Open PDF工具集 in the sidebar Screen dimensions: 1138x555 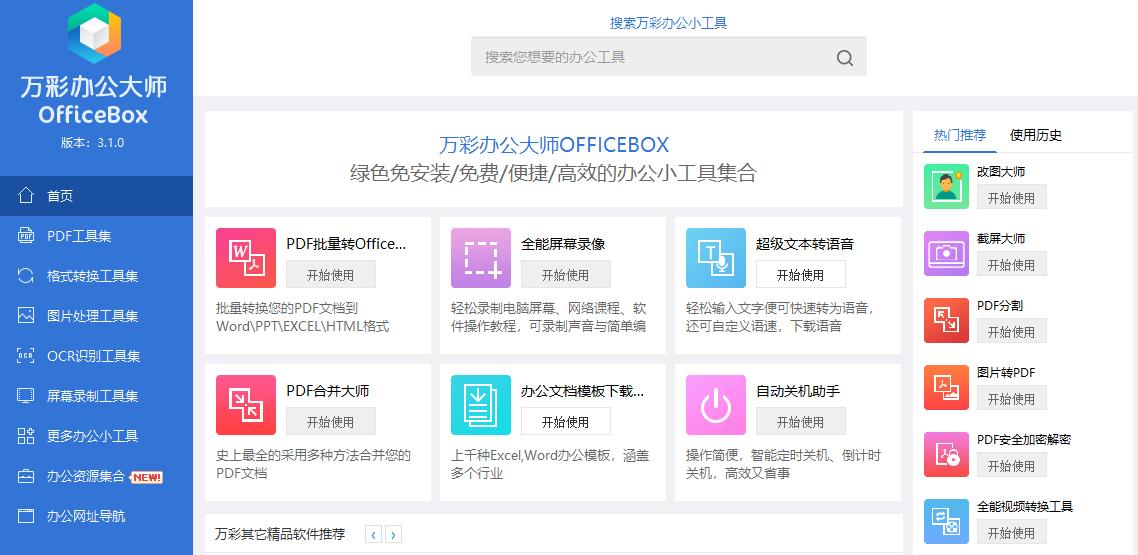coord(97,236)
